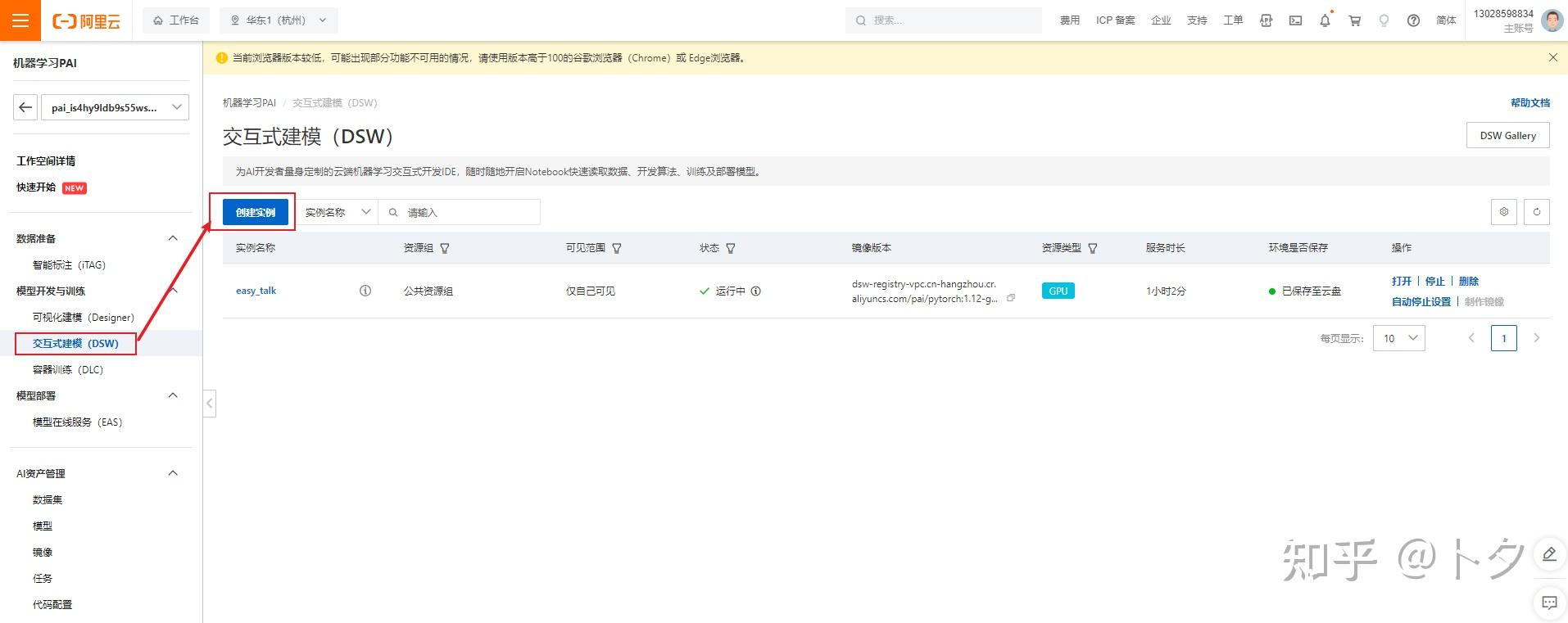This screenshot has height=623, width=1568.
Task: Collapse the 数据准备 section
Action: point(173,238)
